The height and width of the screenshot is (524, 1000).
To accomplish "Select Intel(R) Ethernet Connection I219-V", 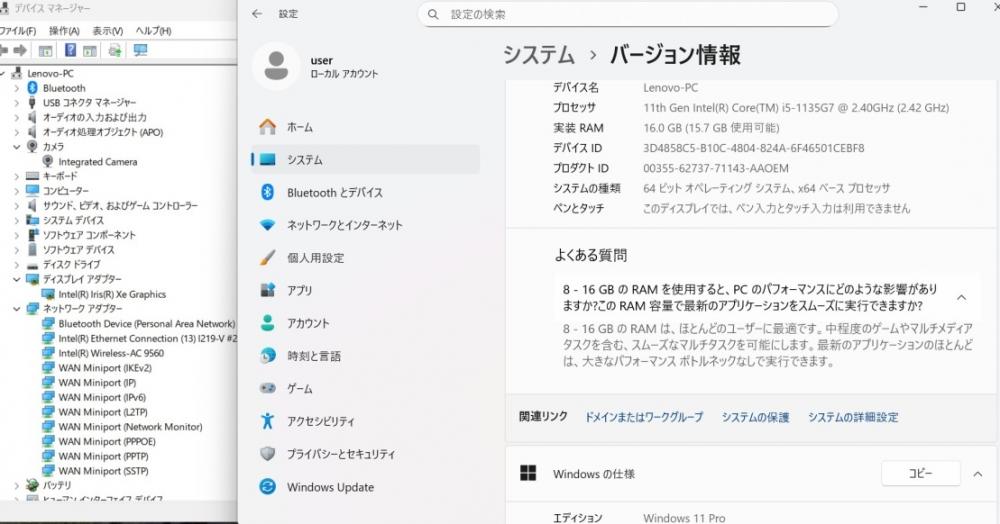I will click(x=147, y=338).
